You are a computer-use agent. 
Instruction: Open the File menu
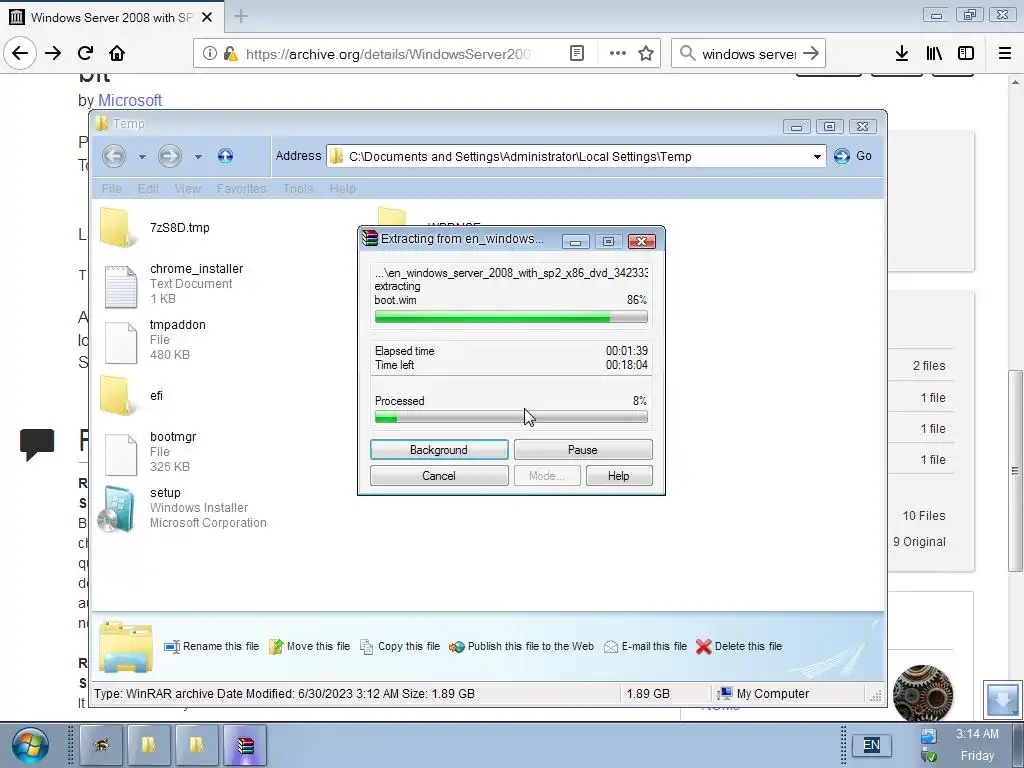pyautogui.click(x=111, y=189)
